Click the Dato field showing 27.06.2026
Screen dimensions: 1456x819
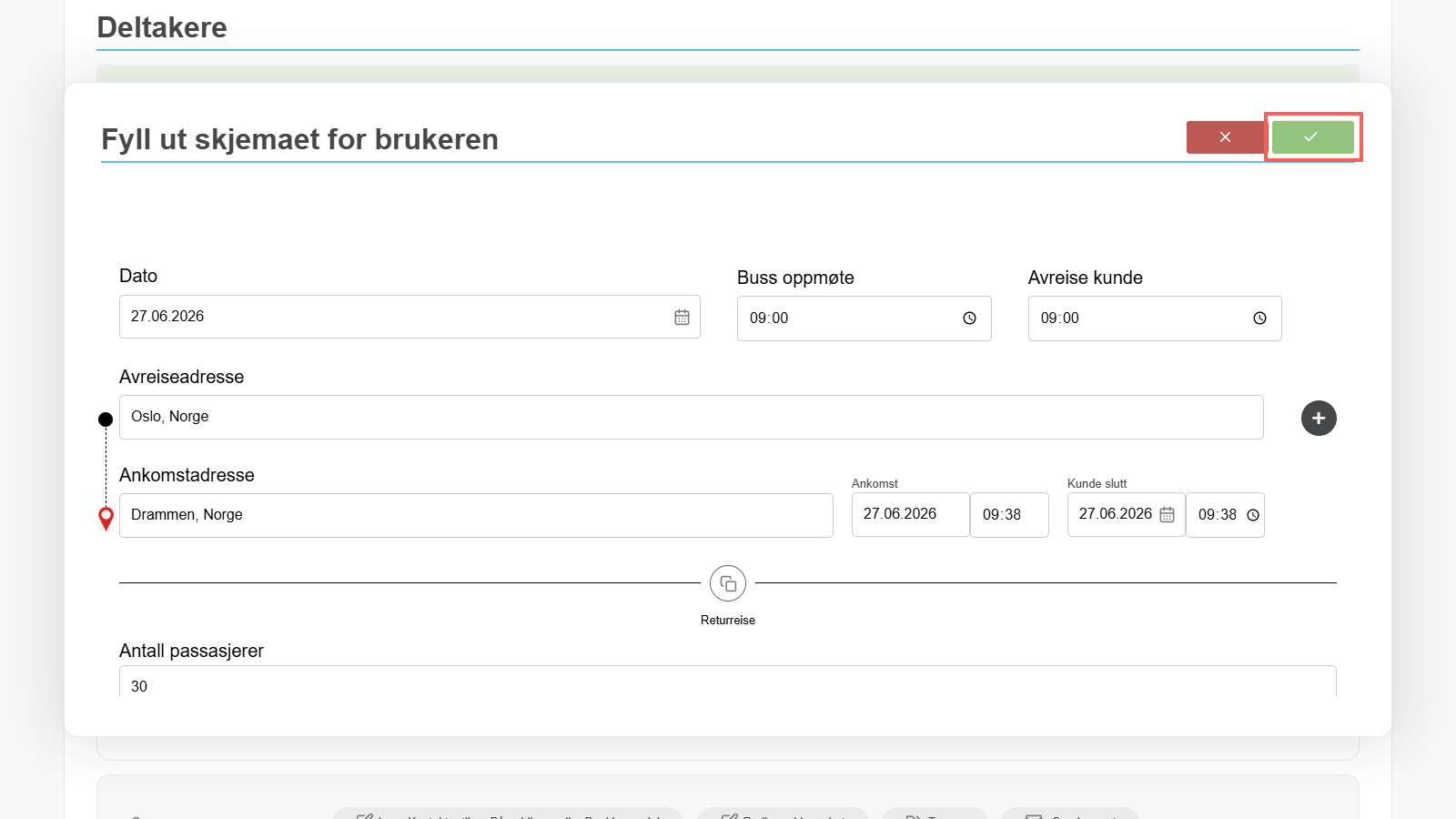(409, 317)
